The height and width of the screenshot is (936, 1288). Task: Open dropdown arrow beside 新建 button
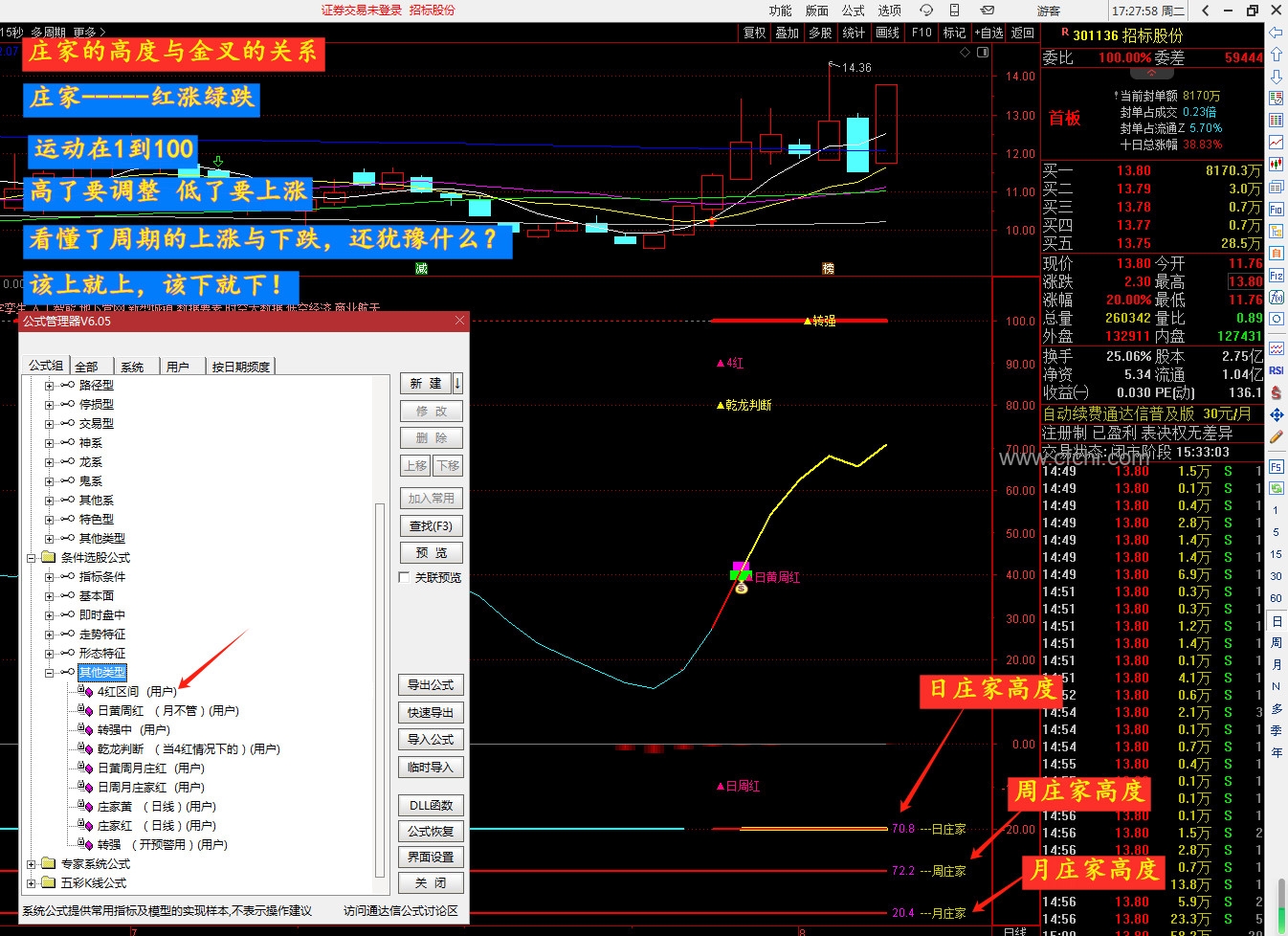click(x=457, y=383)
